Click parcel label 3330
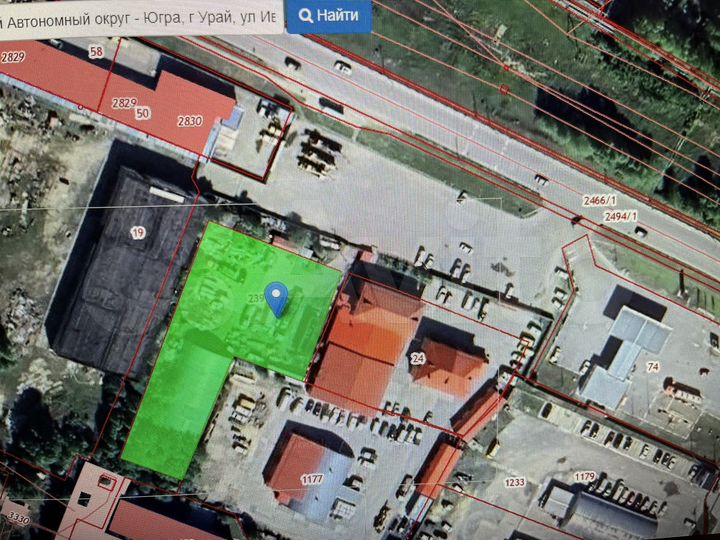Viewport: 720px width, 540px height. [x=18, y=519]
